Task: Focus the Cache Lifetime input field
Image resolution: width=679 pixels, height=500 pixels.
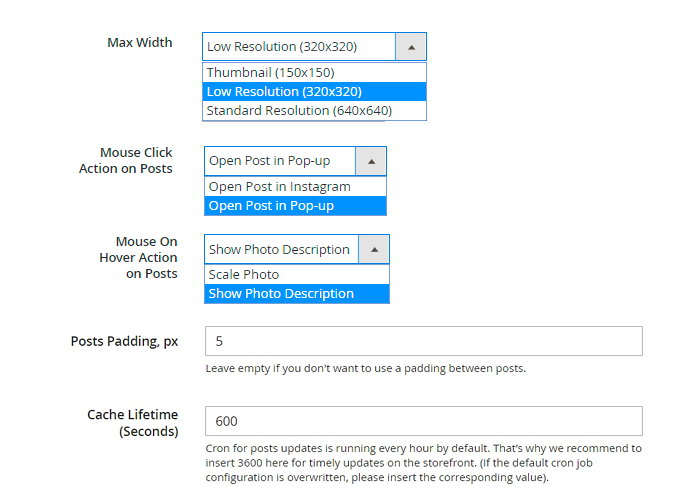Action: pos(423,421)
